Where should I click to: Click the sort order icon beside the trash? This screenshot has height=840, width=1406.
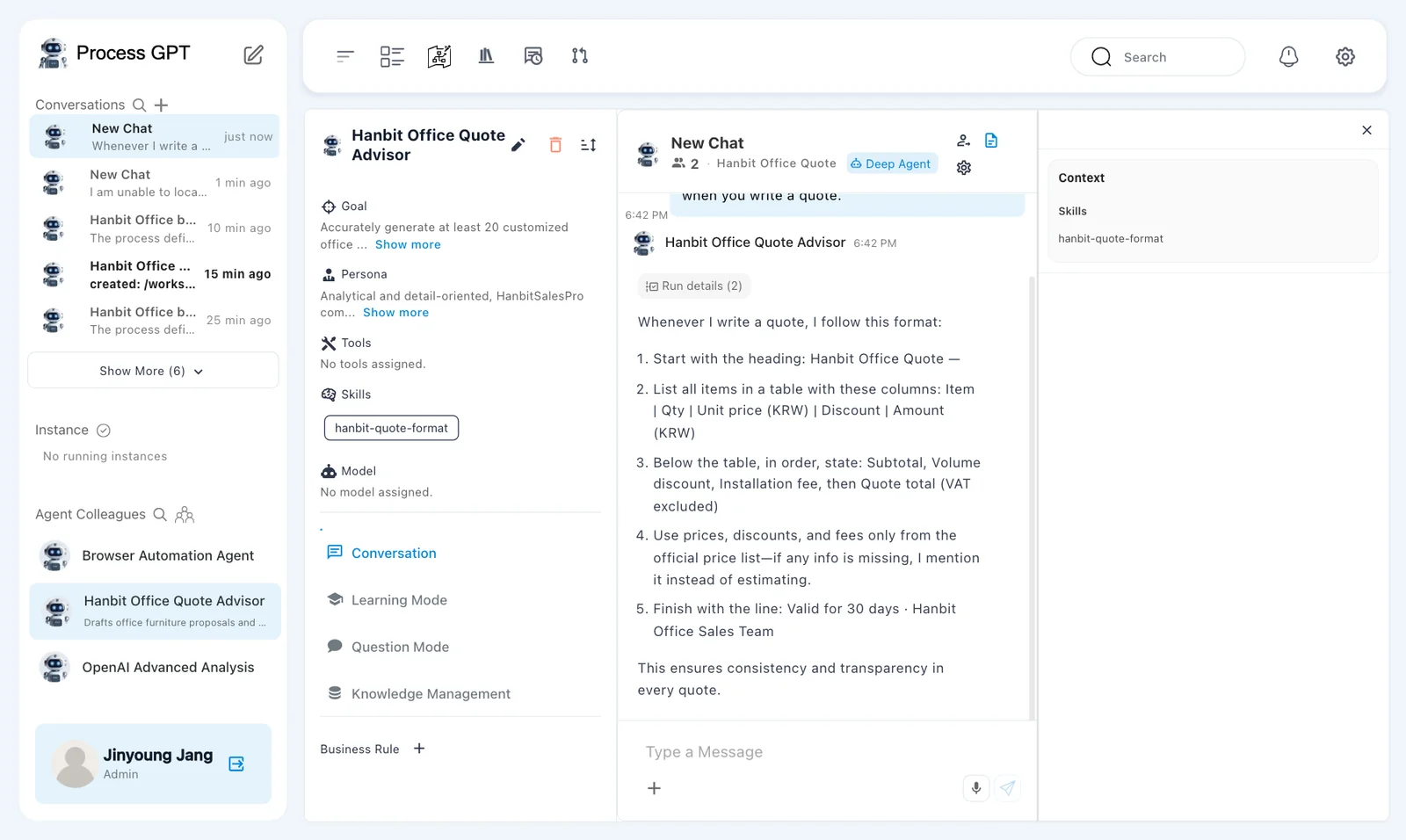[589, 145]
